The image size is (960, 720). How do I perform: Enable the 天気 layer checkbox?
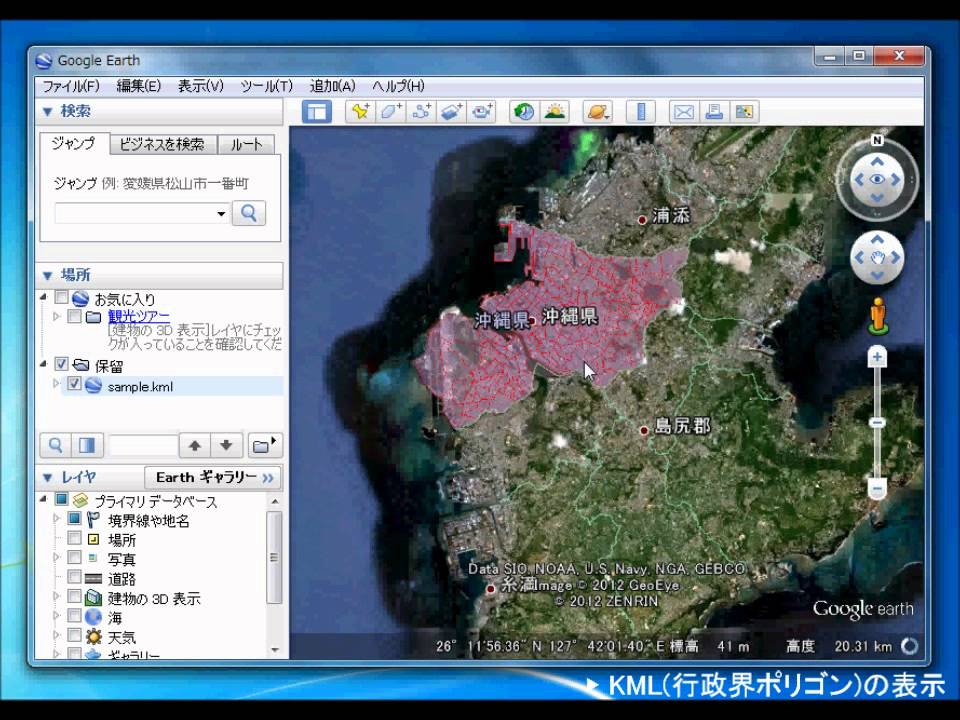[74, 636]
